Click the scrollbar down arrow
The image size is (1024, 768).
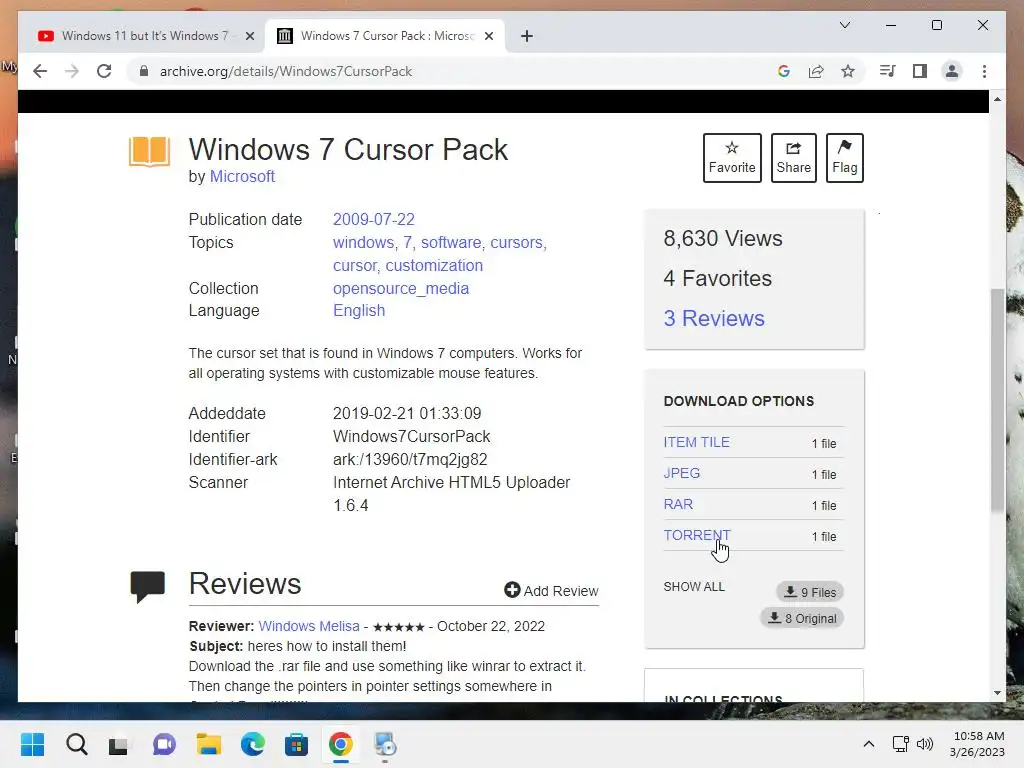[997, 693]
